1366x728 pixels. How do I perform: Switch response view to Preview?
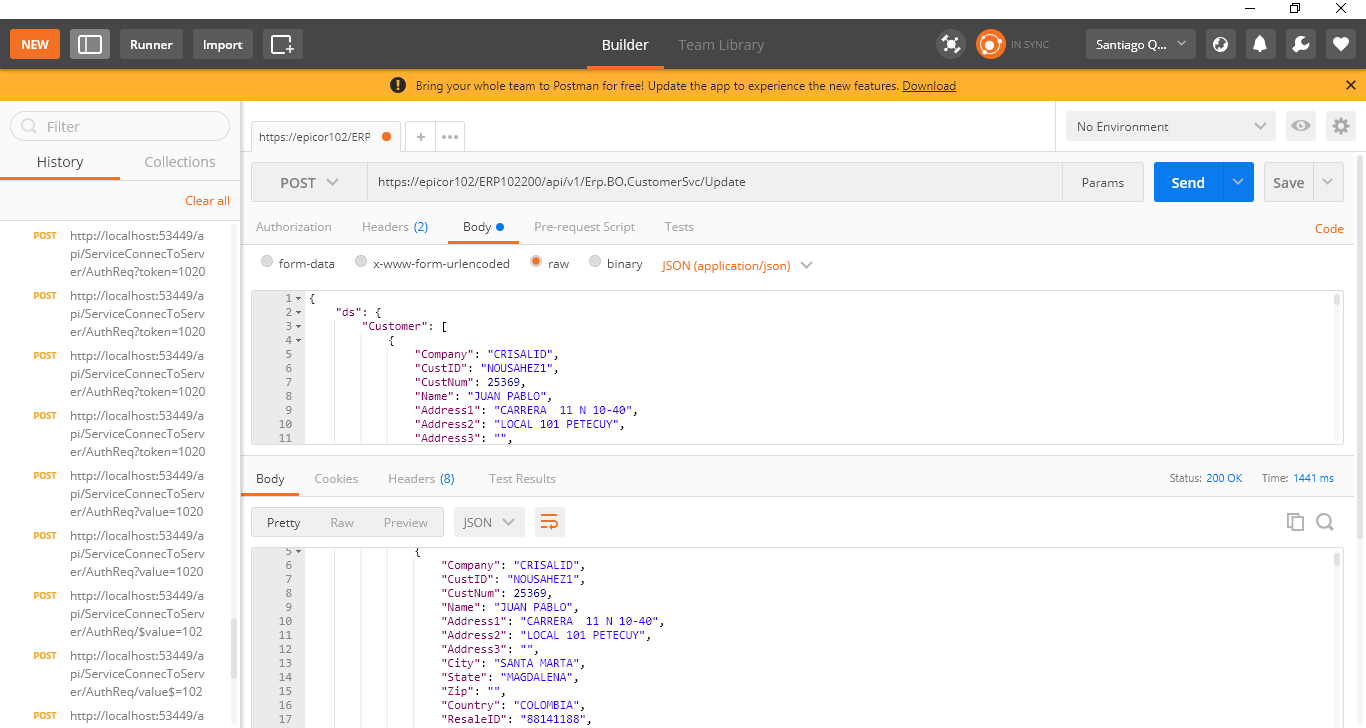tap(406, 522)
